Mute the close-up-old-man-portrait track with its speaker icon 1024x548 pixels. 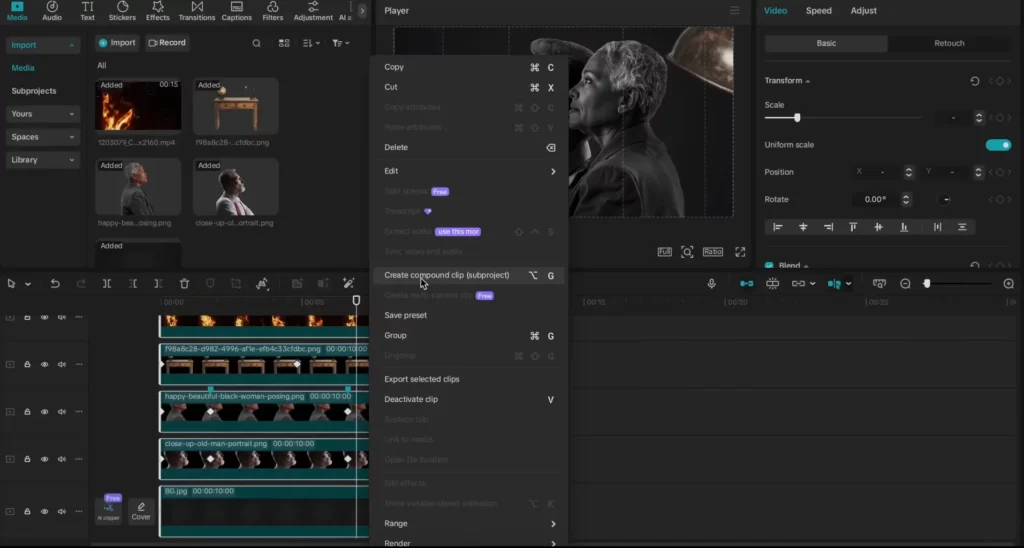[61, 459]
